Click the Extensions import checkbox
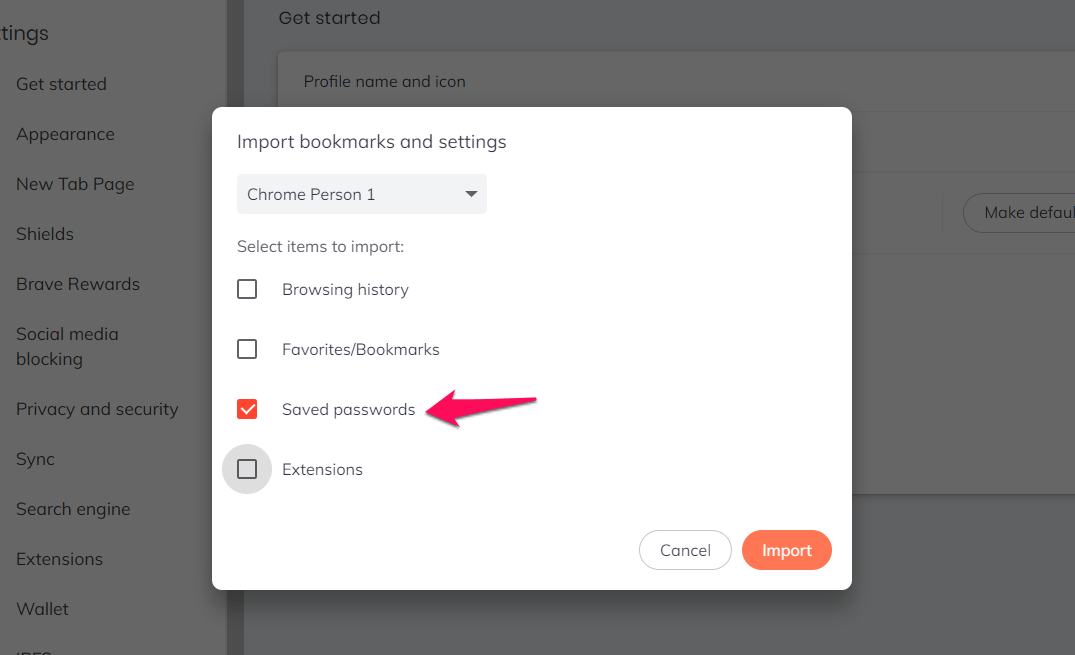 coord(247,469)
